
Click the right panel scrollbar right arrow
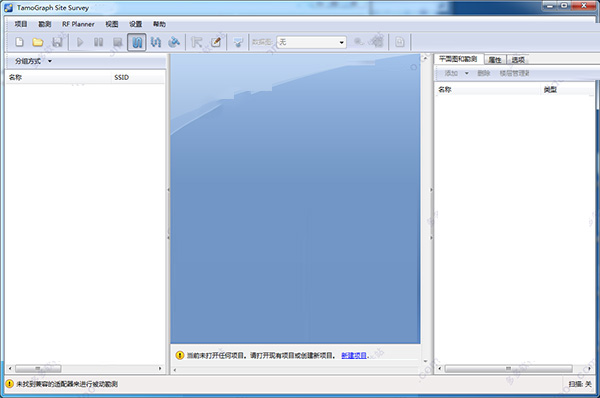click(589, 369)
